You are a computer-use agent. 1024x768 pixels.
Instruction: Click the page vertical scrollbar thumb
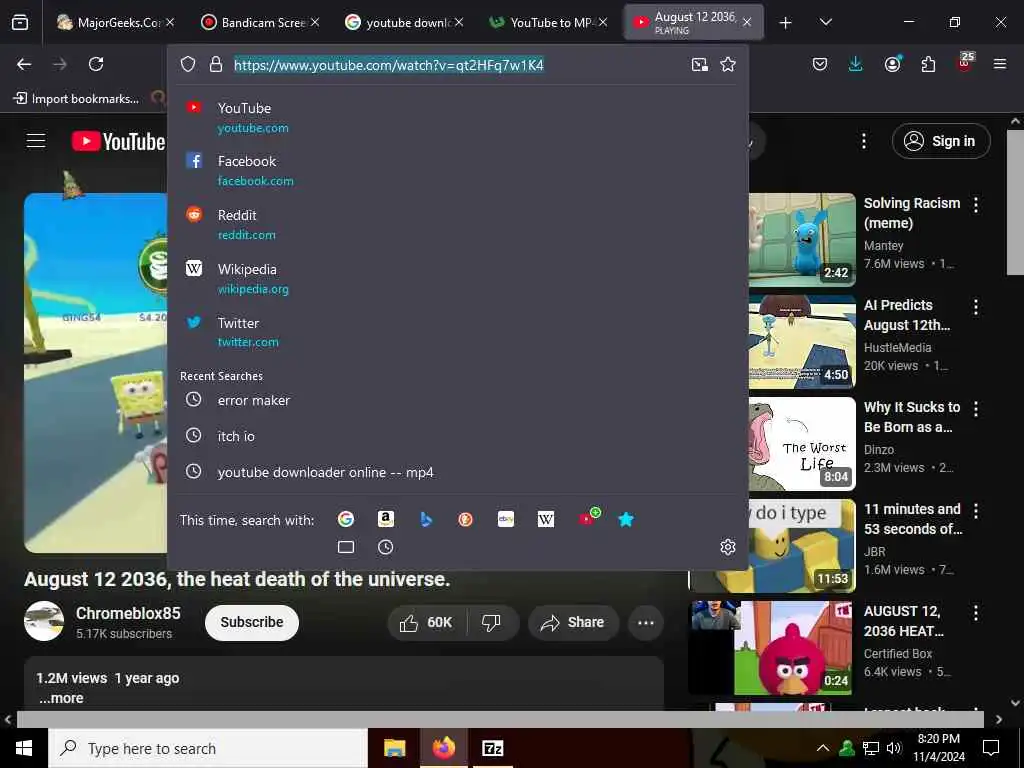1015,201
